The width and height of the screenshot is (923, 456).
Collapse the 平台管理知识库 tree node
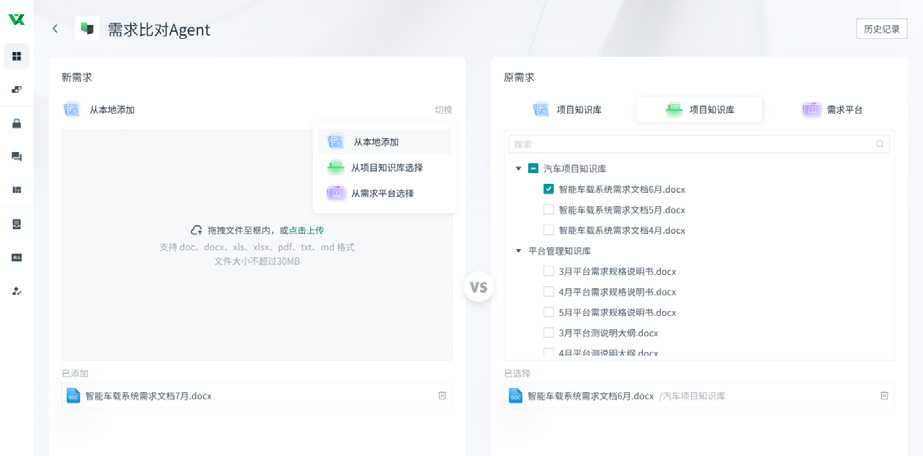coord(518,251)
